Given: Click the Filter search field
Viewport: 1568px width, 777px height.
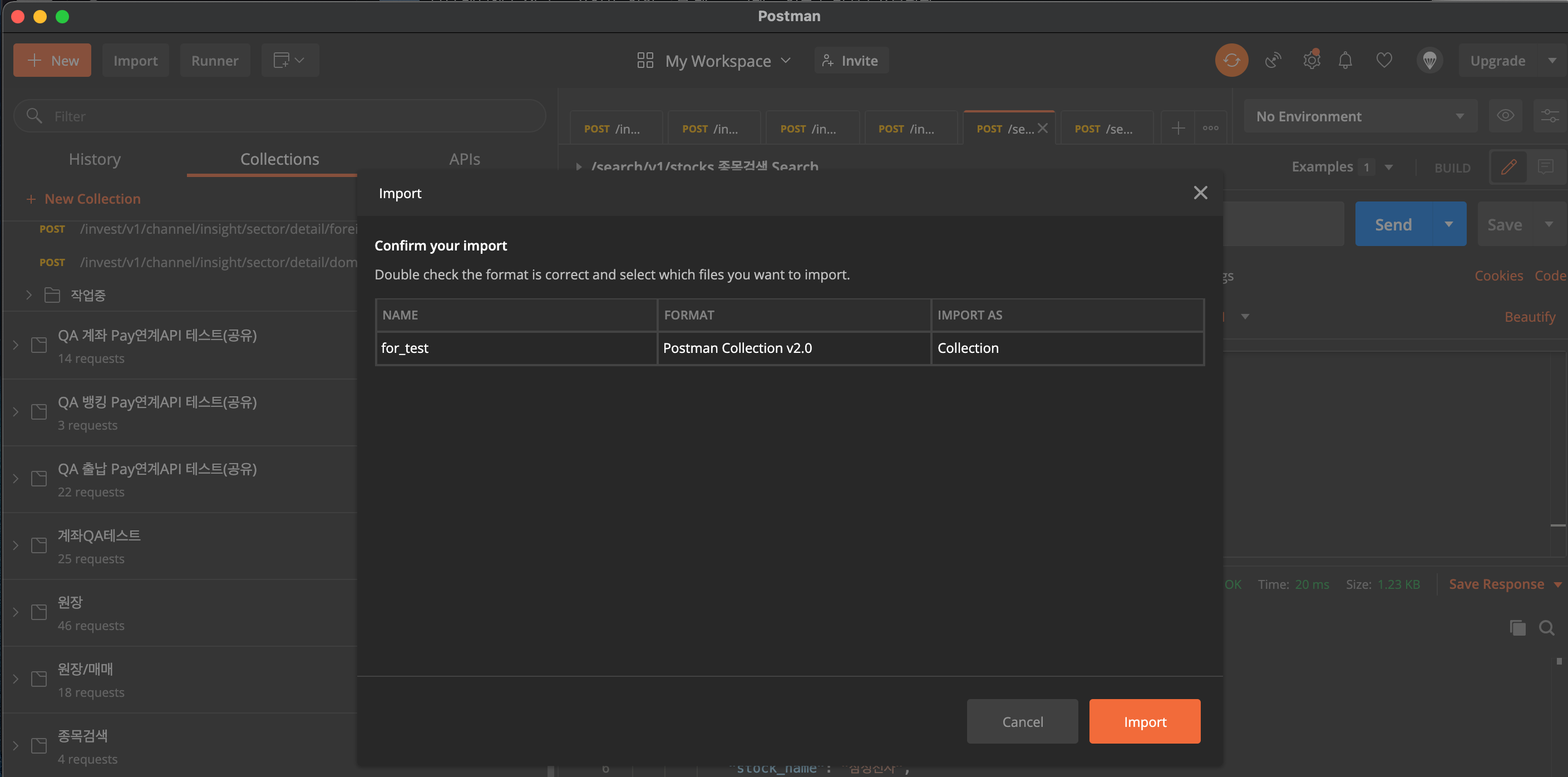Looking at the screenshot, I should (280, 116).
